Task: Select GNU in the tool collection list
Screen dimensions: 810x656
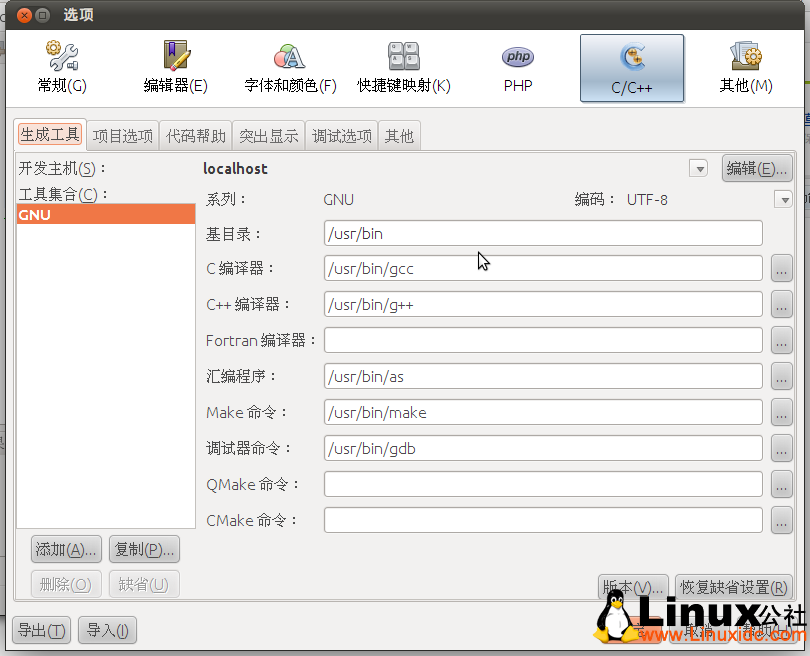Action: [x=105, y=214]
